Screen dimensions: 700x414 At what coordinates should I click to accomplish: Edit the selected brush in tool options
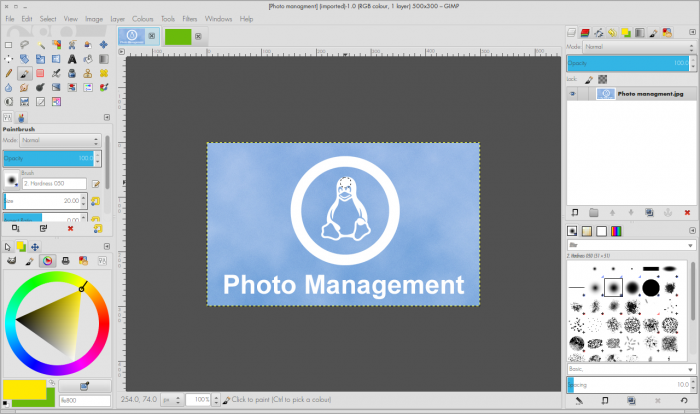96,184
